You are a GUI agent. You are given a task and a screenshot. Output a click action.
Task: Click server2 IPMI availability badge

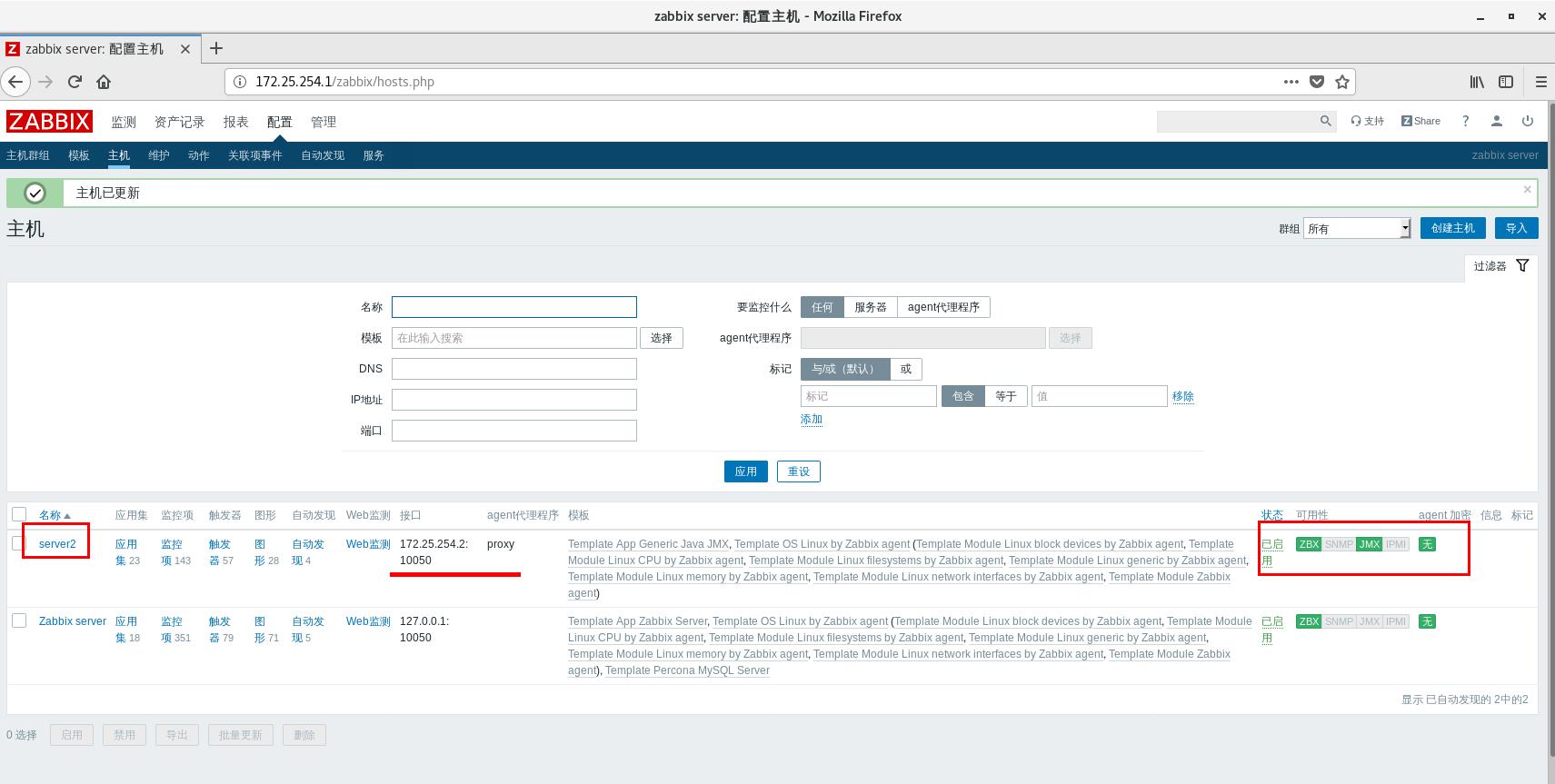(1396, 544)
